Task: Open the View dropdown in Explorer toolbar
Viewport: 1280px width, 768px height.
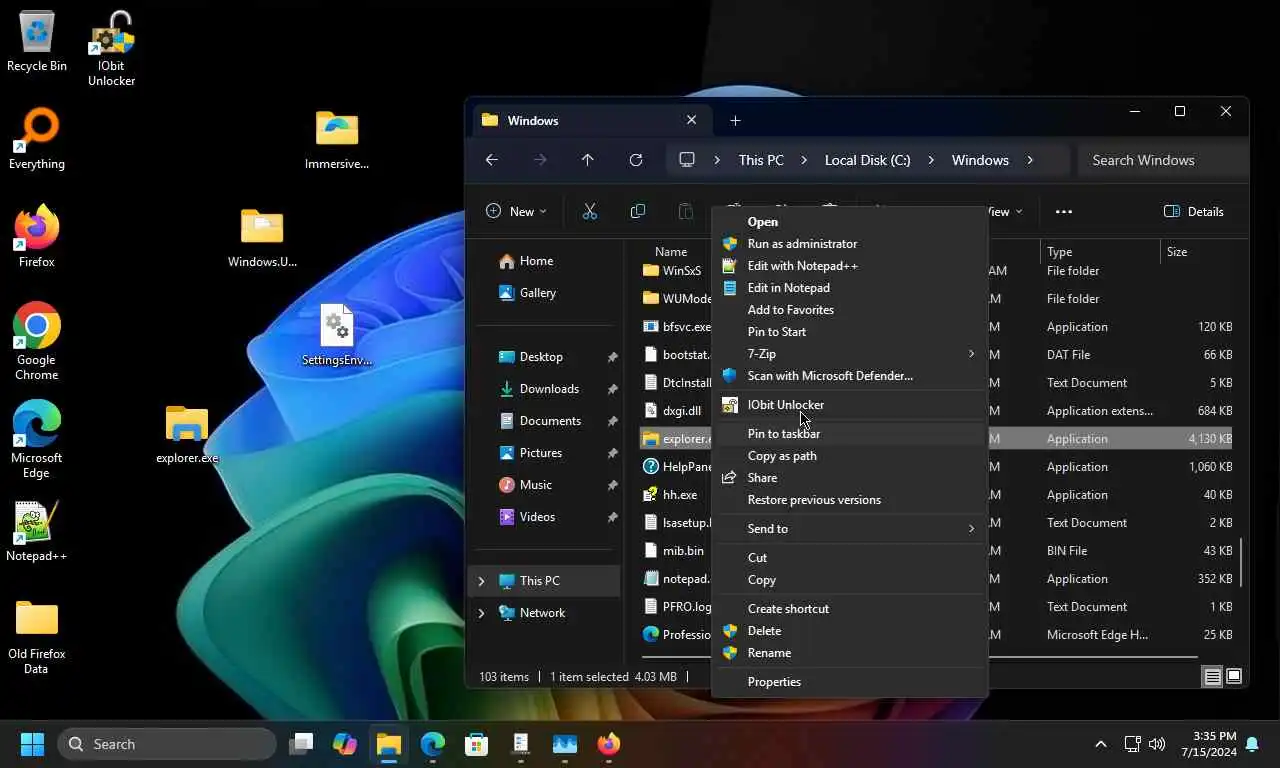Action: [1005, 211]
